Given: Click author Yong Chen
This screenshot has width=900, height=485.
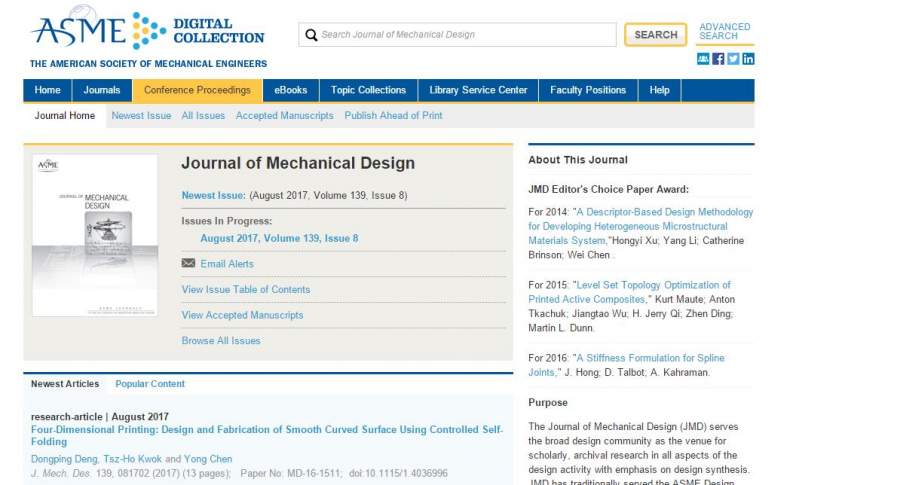Looking at the screenshot, I should (208, 459).
